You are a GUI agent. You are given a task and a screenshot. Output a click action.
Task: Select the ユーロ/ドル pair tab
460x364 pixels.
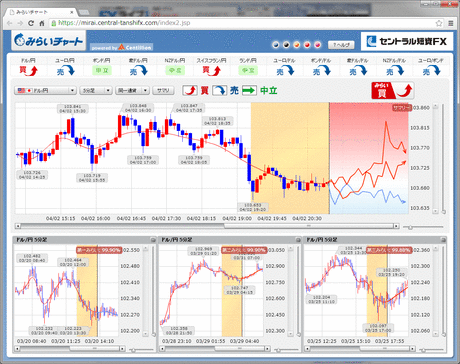pos(285,66)
